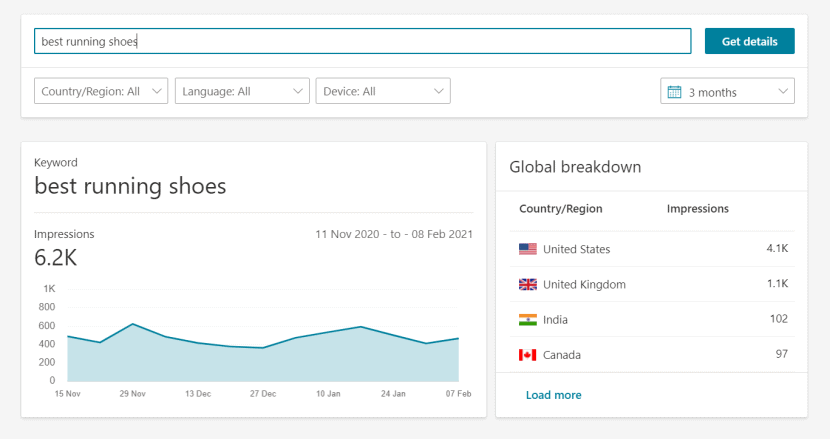Open the Country/Region: All dropdown
This screenshot has width=830, height=439.
101,91
